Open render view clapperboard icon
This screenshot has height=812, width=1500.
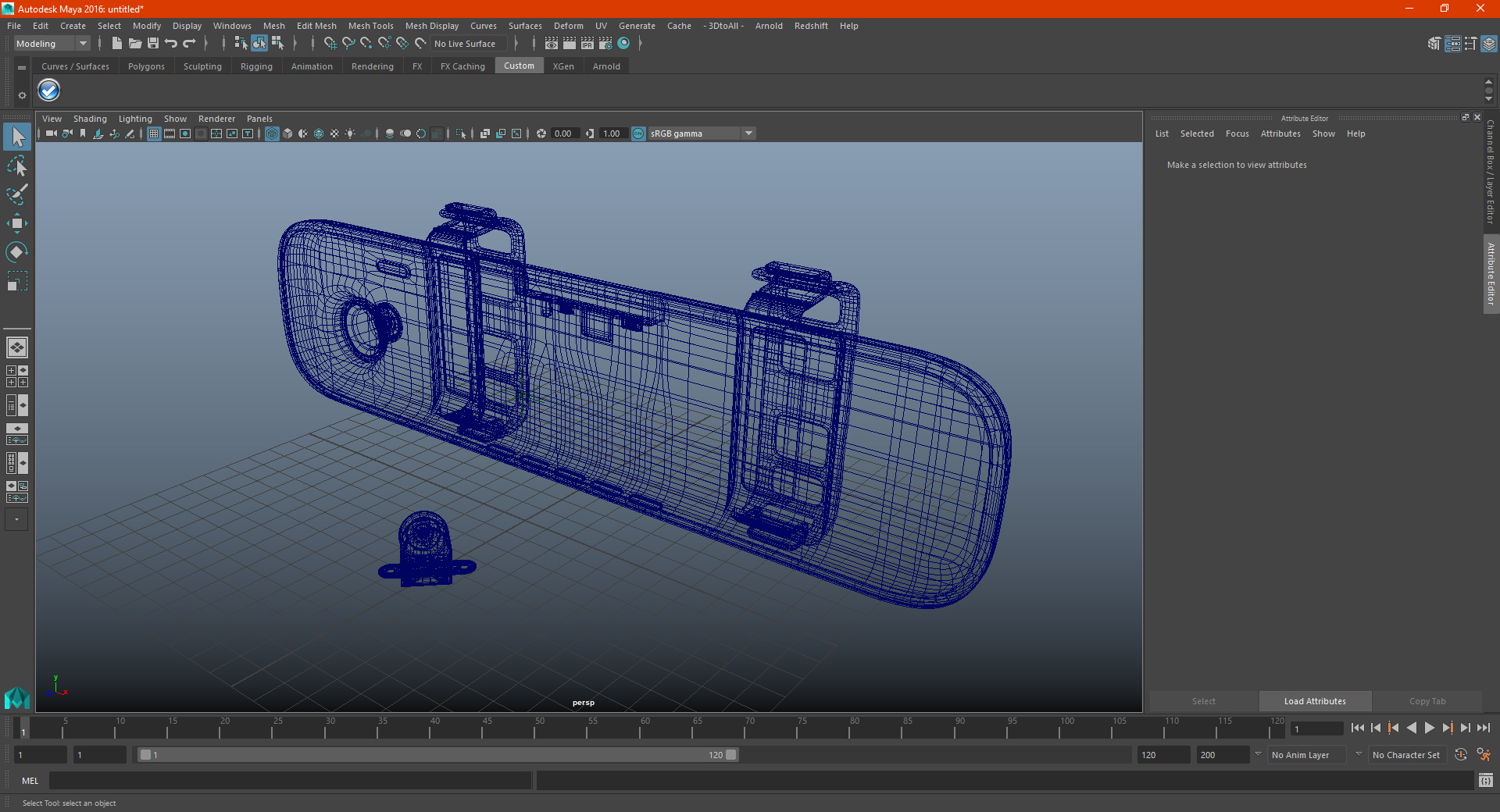(x=552, y=44)
